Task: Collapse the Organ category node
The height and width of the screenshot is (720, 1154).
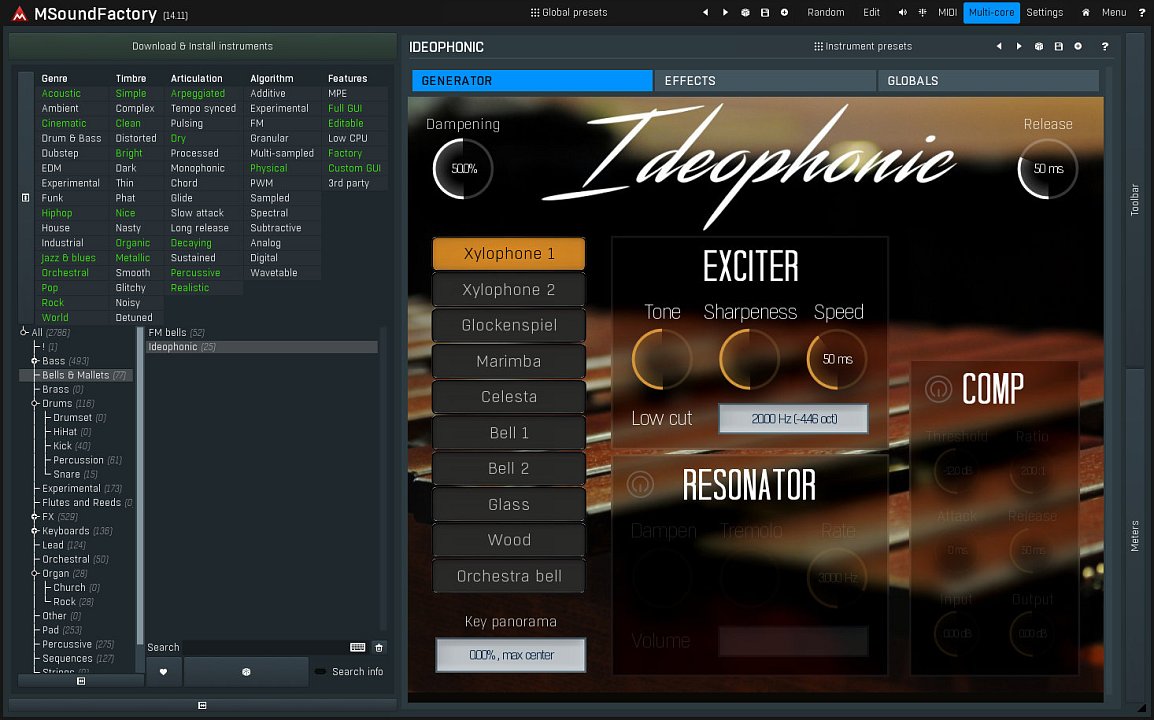Action: tap(35, 573)
